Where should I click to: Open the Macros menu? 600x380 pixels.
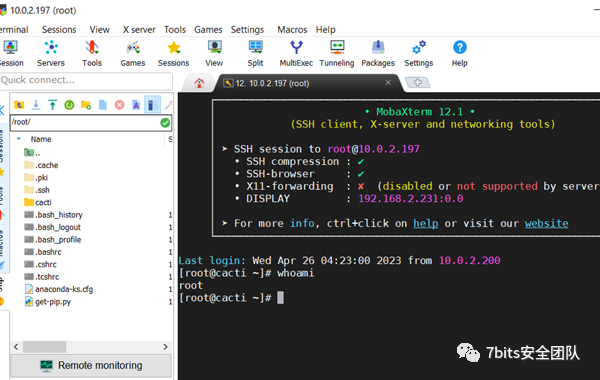292,29
